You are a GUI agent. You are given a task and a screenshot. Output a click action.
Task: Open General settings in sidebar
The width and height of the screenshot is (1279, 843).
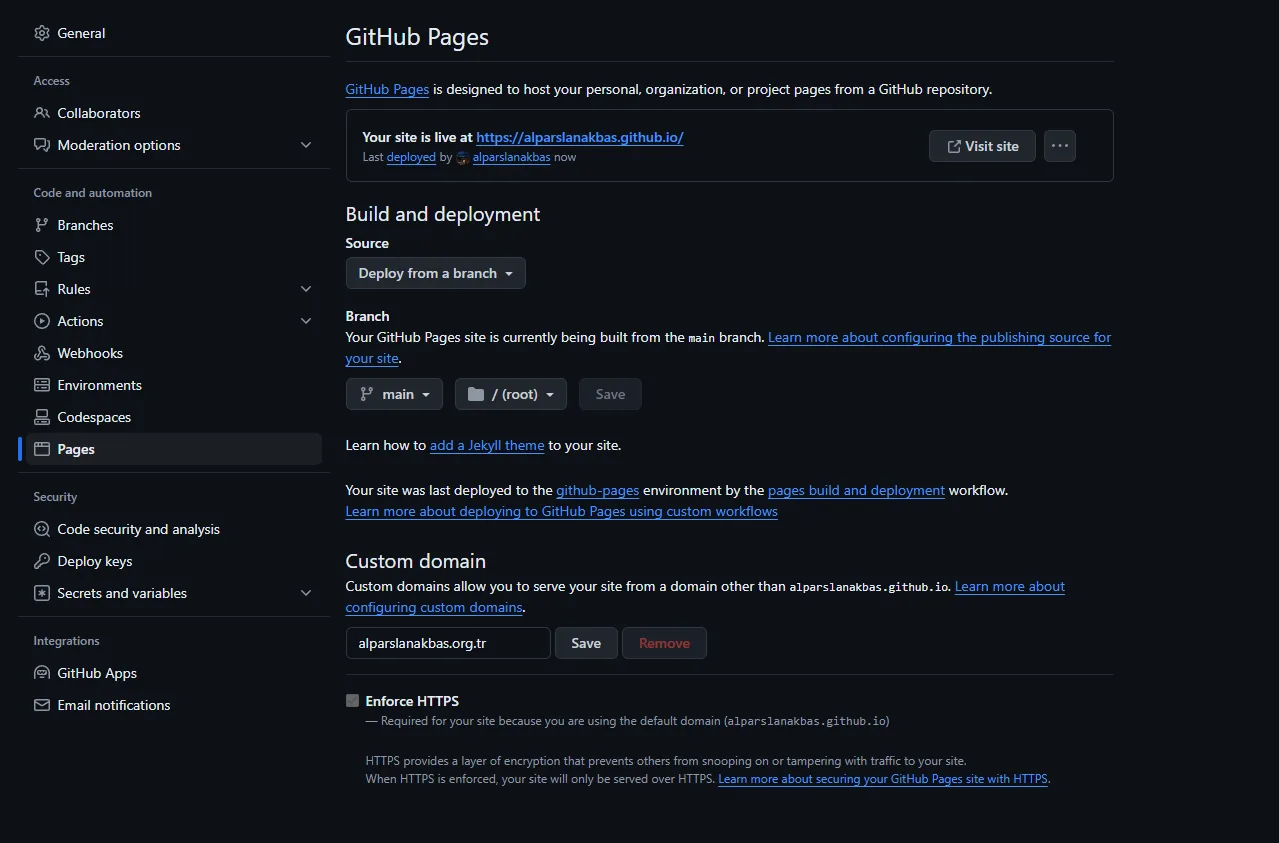click(174, 33)
